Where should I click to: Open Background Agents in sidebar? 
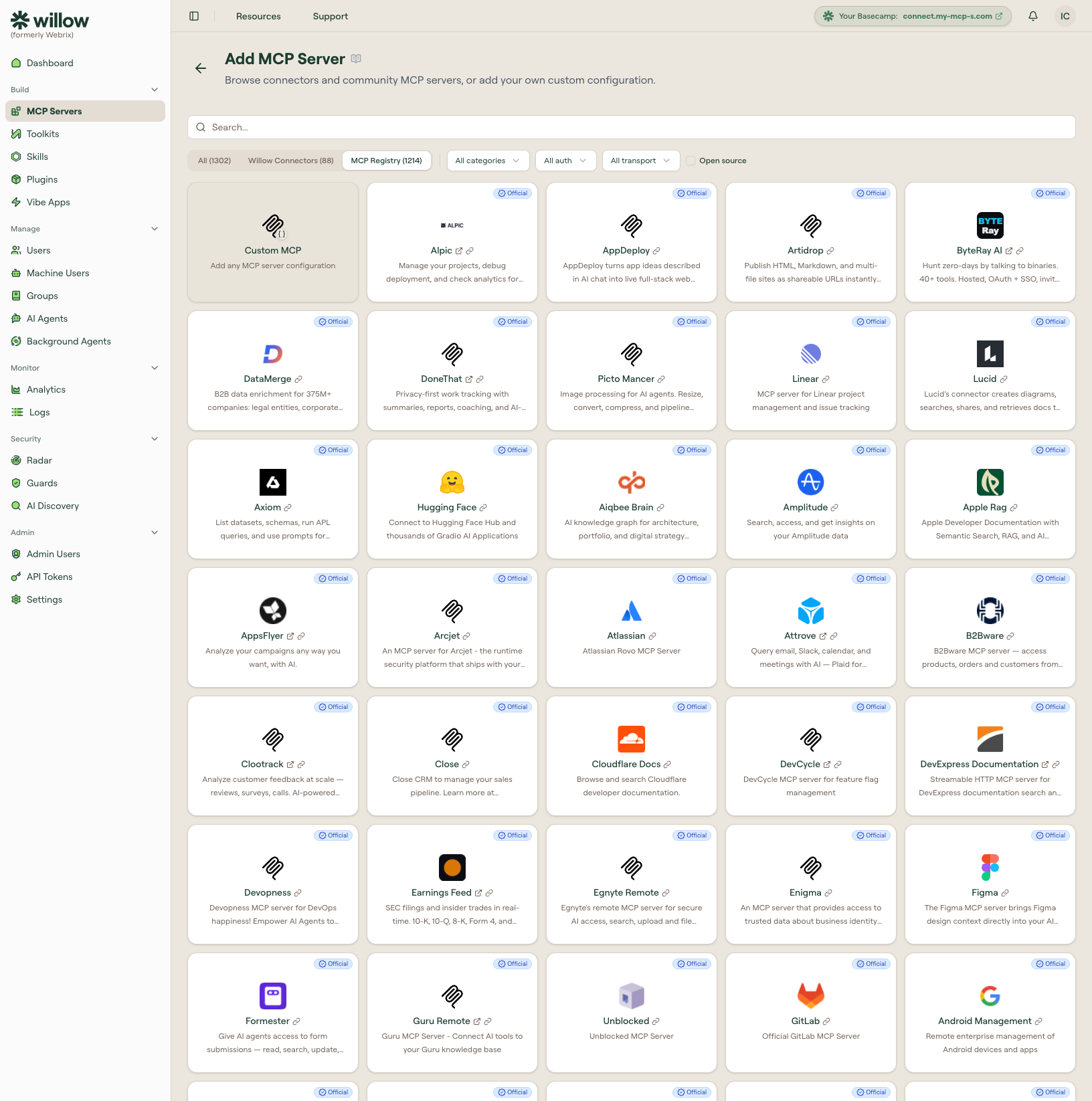(x=85, y=341)
